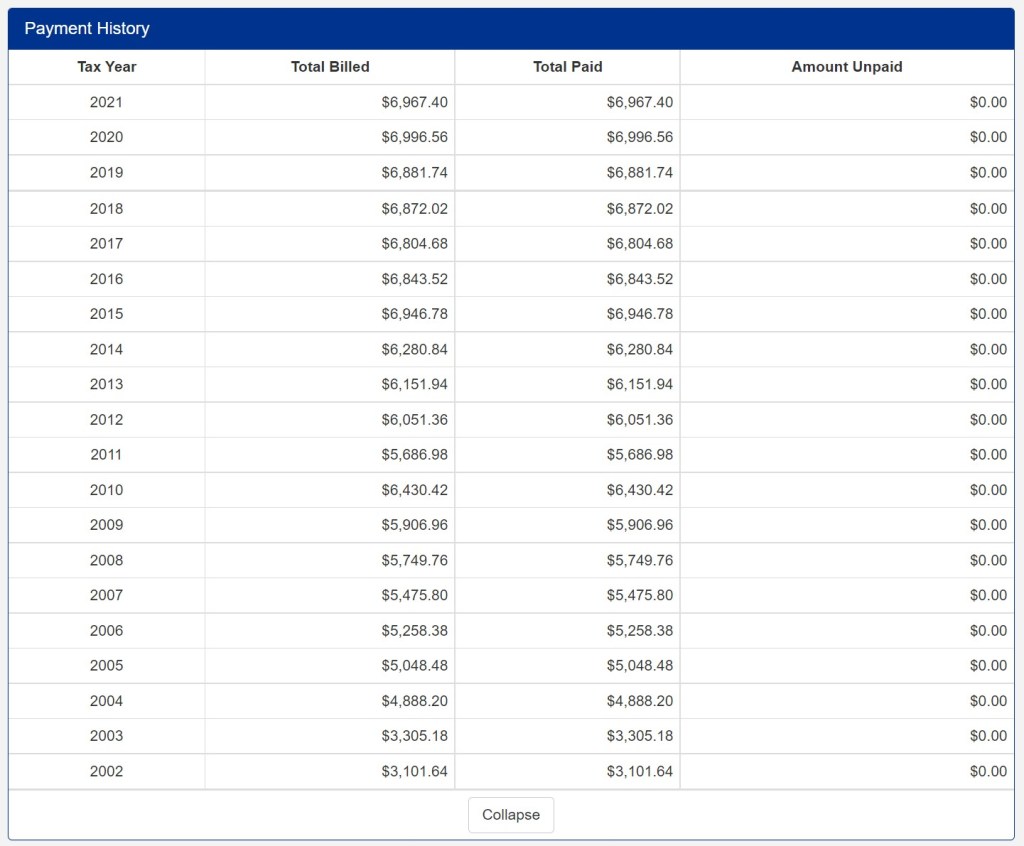Click the 2015 total paid value $6,946.78
The height and width of the screenshot is (846, 1024).
coord(639,314)
